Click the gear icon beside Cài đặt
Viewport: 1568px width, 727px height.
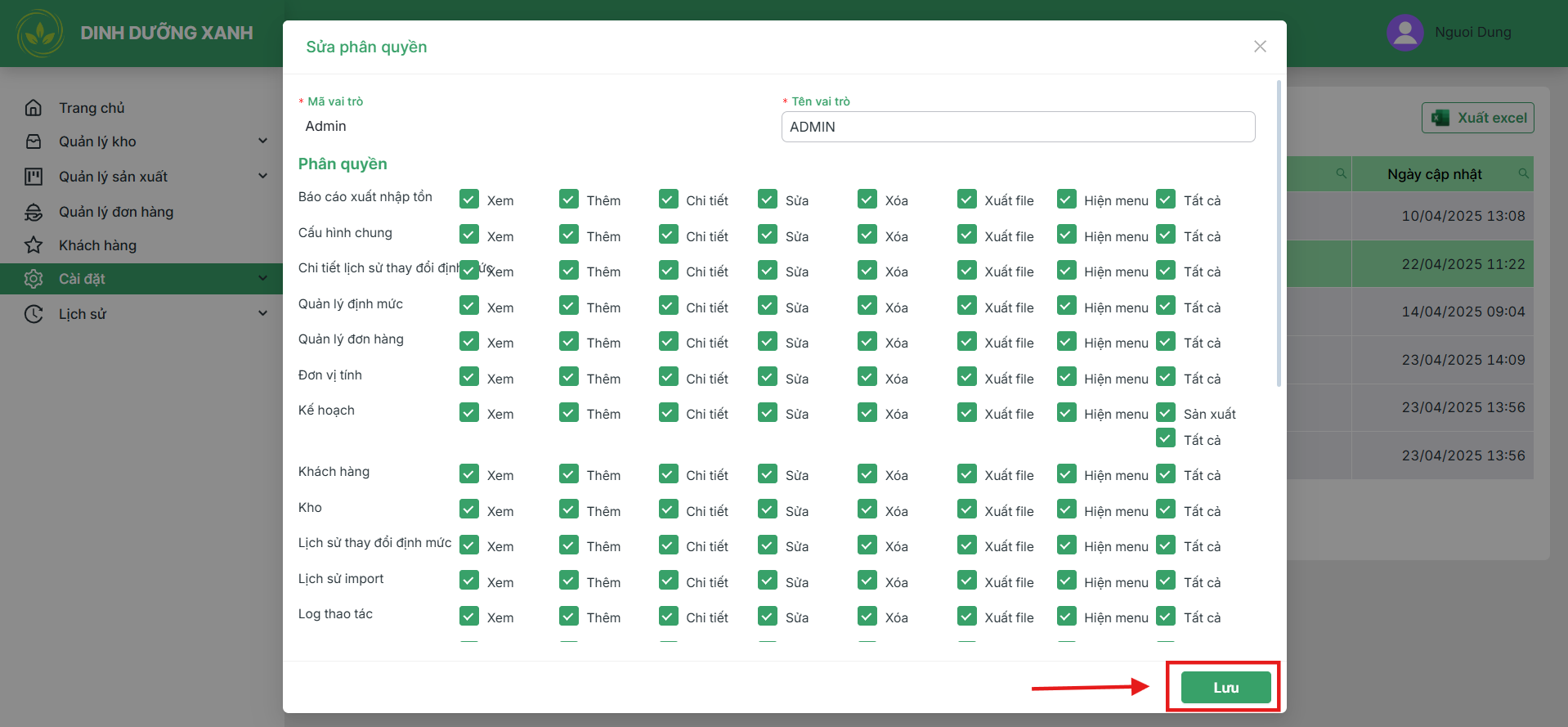click(x=34, y=279)
